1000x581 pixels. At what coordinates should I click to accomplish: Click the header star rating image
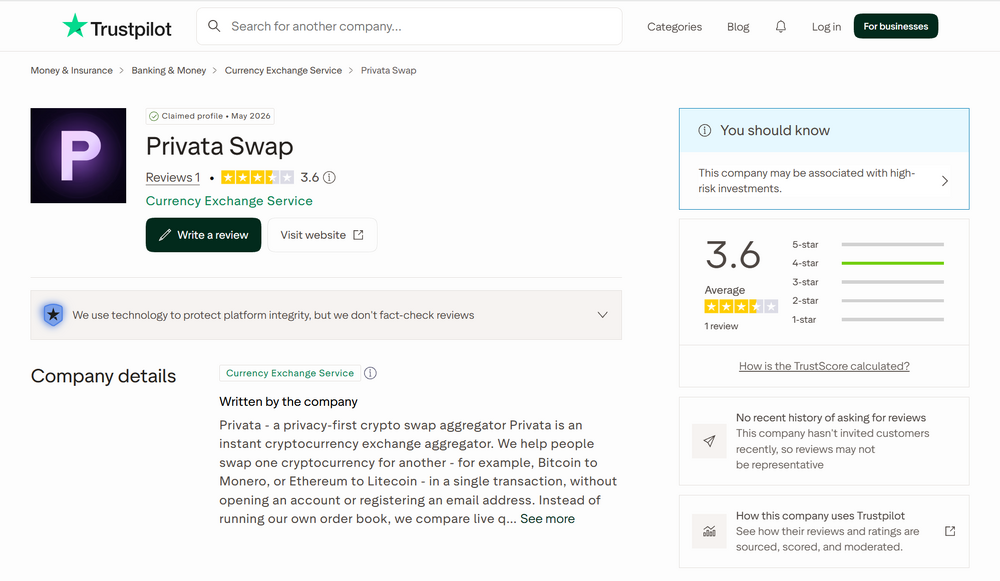pos(258,177)
